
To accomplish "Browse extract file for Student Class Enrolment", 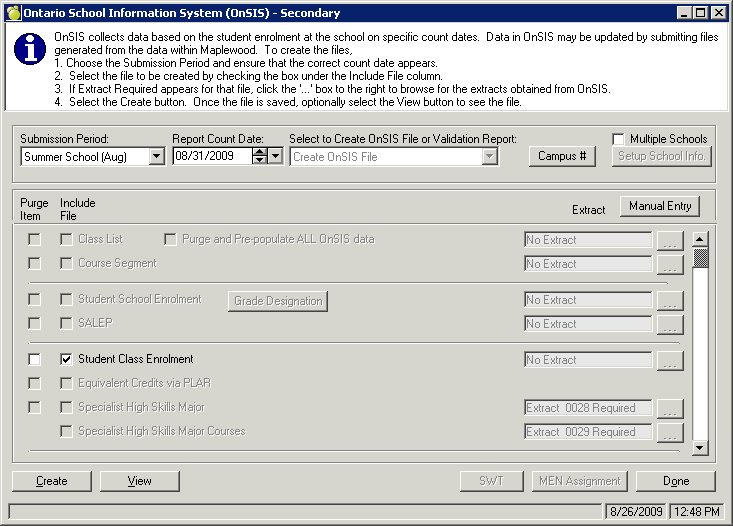I will 670,360.
